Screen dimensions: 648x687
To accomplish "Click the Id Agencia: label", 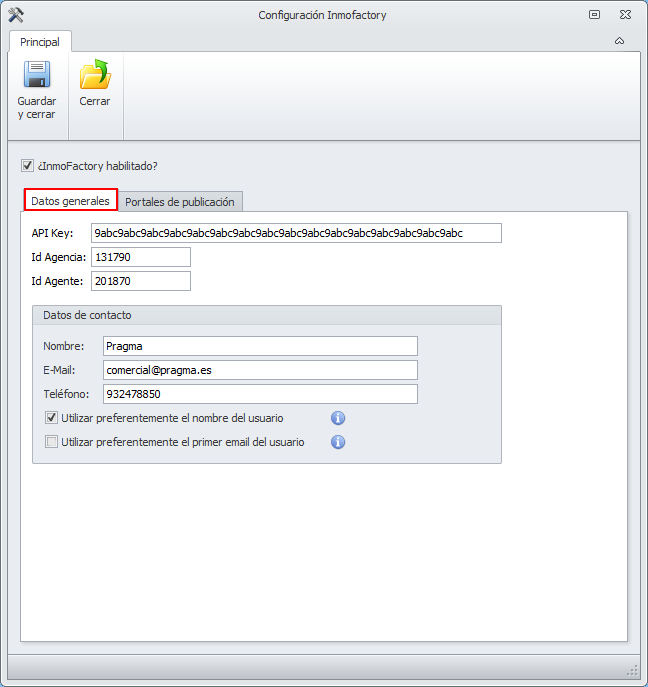I will tap(59, 257).
